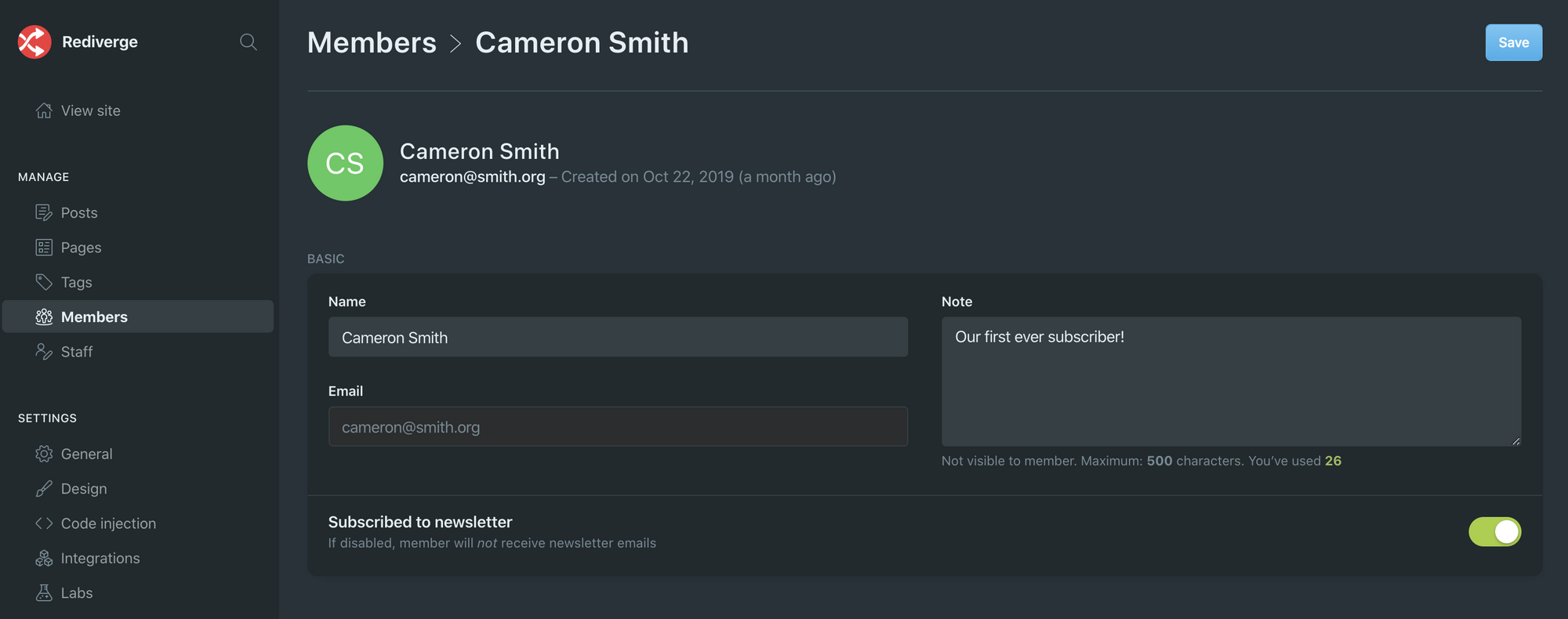Click the Design paintbrush icon
The image size is (1568, 619).
44,489
